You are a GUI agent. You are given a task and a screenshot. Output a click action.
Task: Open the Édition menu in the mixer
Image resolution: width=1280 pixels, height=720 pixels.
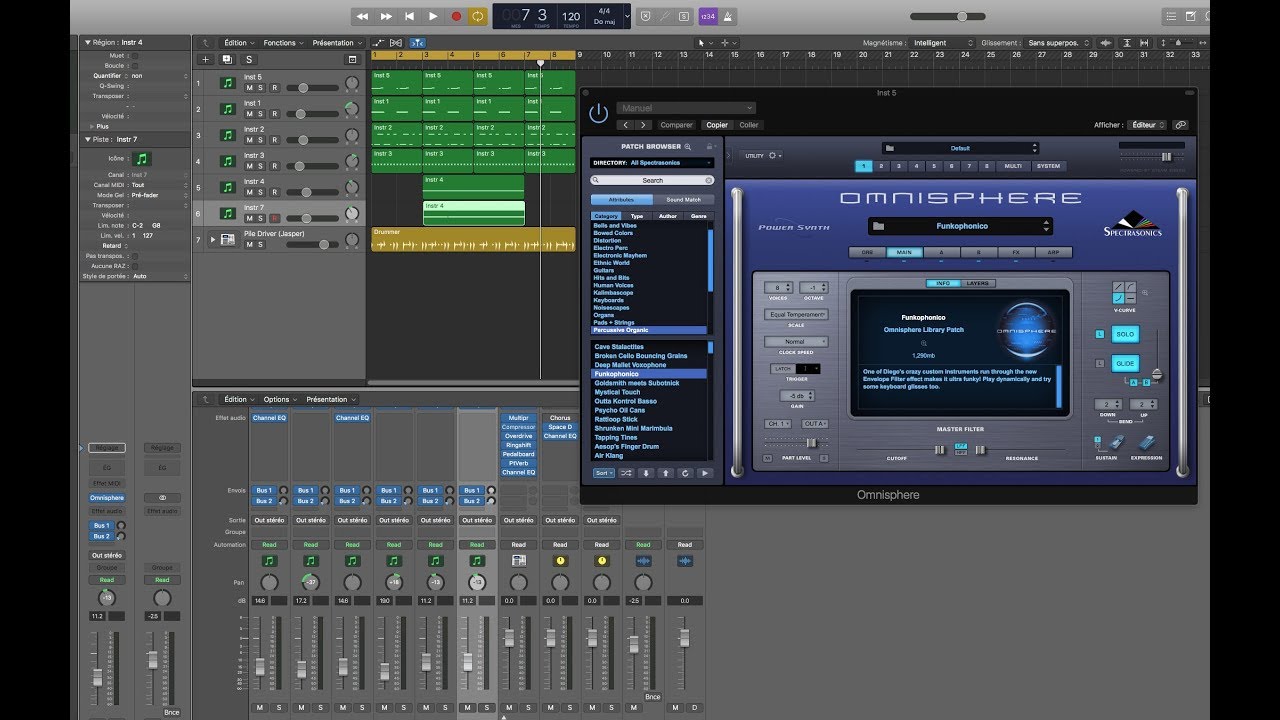point(238,399)
